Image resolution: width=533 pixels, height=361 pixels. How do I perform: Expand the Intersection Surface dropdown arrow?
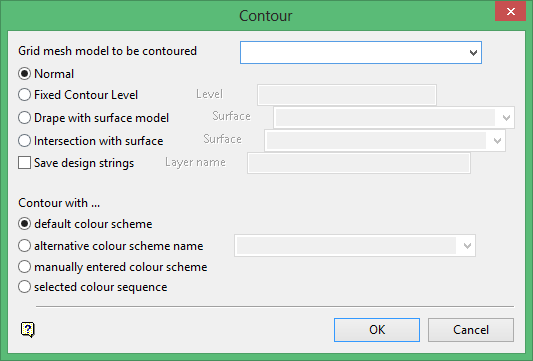coord(497,140)
